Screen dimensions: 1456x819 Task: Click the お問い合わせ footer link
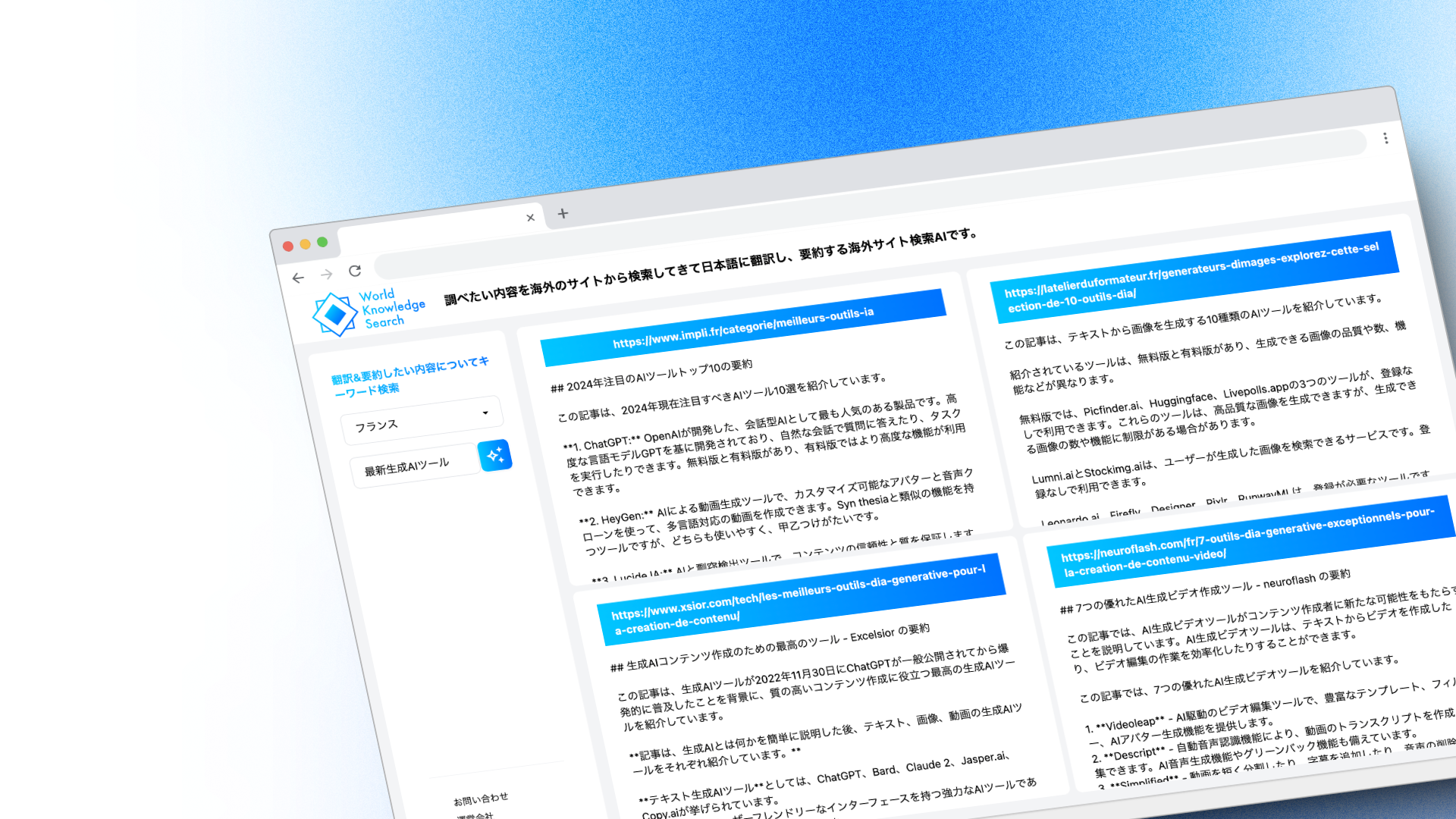[481, 799]
